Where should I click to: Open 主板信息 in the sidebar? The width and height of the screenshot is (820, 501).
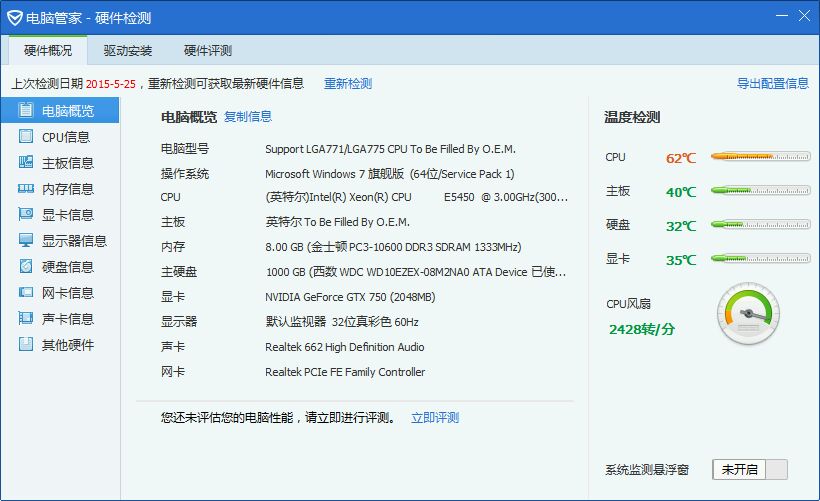click(x=60, y=163)
